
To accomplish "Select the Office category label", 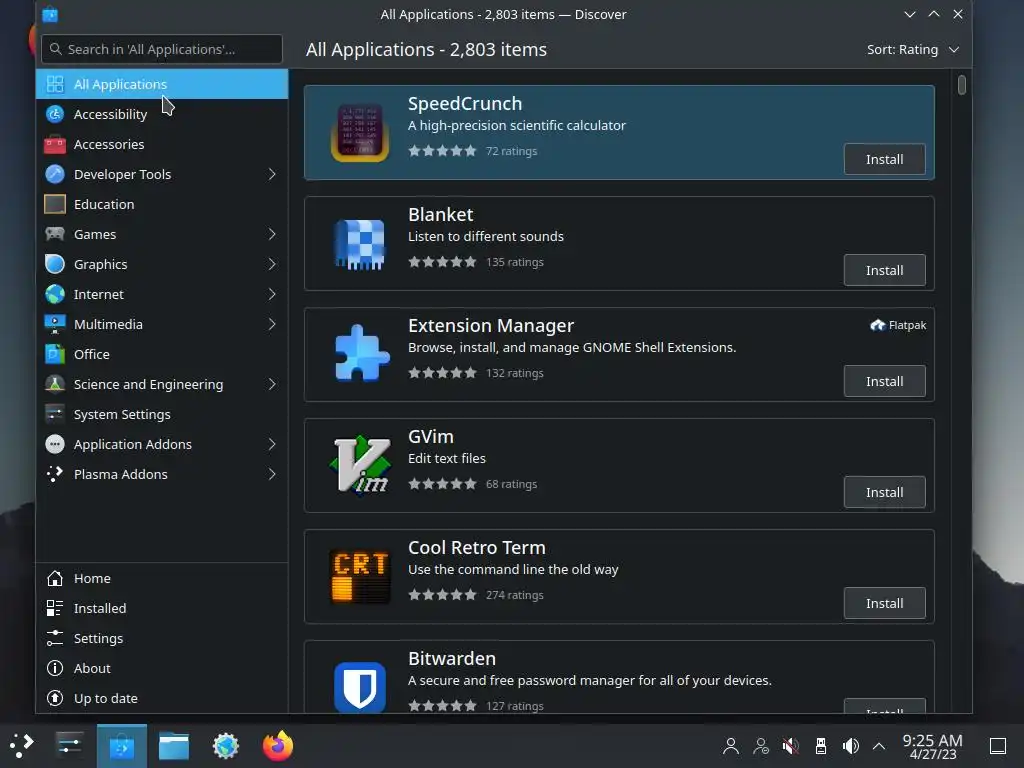I will coord(91,354).
